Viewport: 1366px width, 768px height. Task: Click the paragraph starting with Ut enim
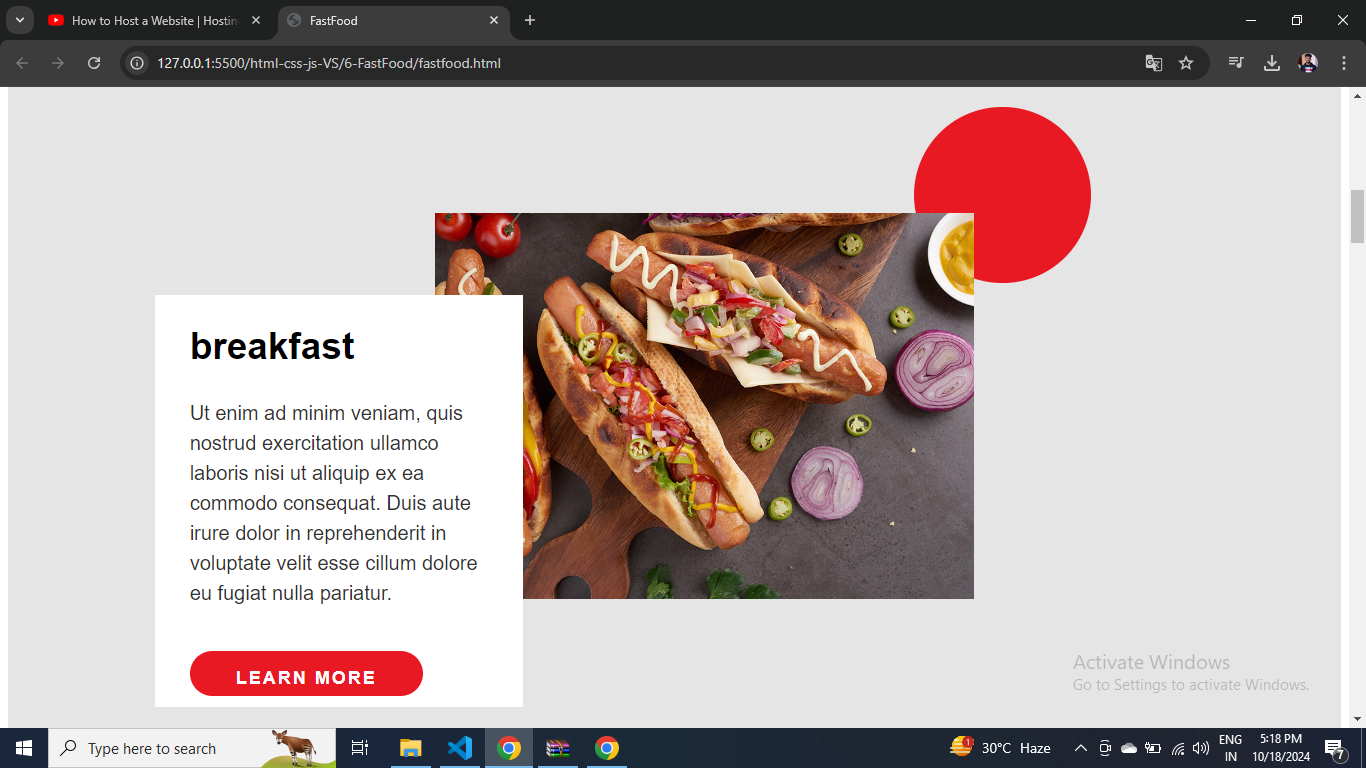pos(335,503)
